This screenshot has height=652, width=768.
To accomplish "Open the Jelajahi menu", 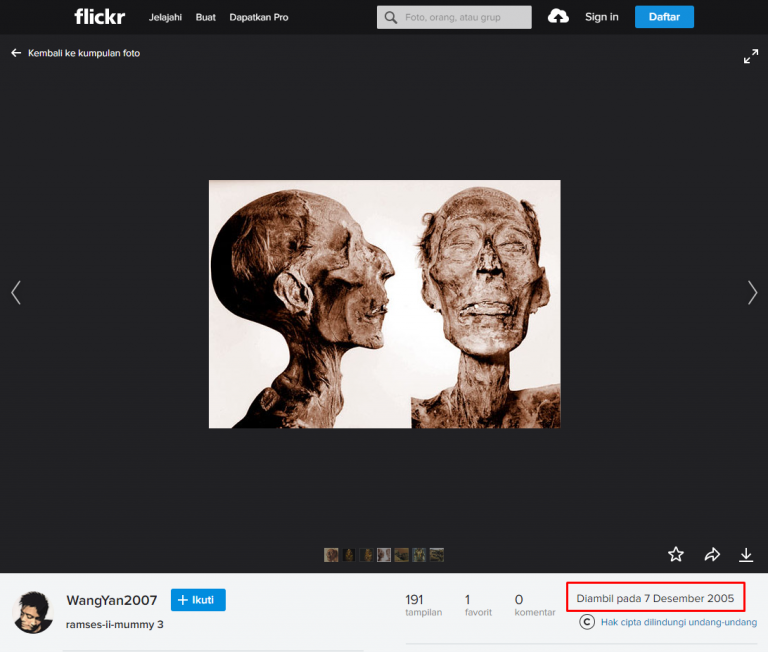I will (165, 17).
